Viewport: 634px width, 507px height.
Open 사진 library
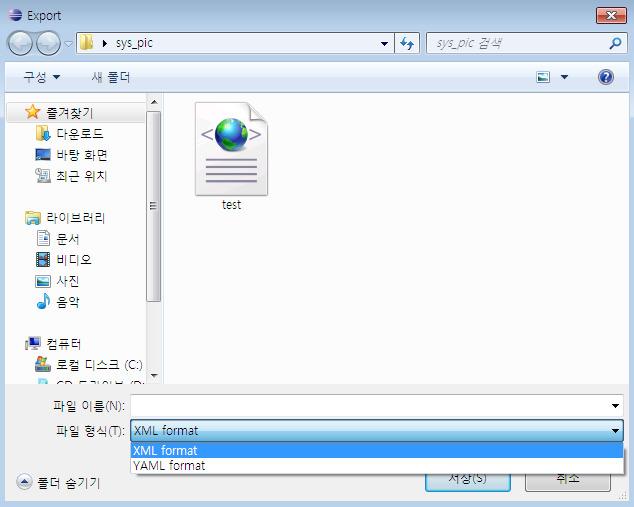click(x=68, y=281)
